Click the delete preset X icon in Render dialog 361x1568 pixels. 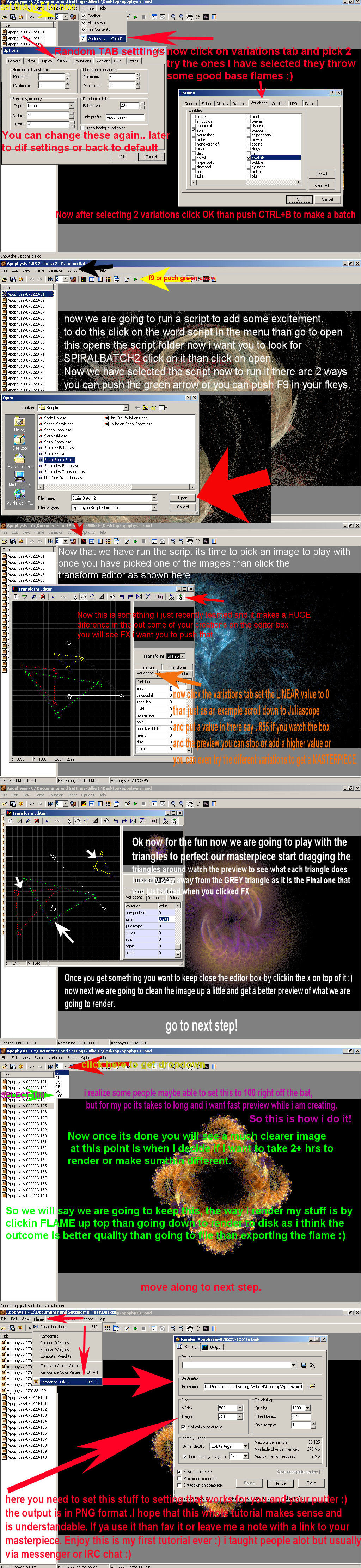coord(312,1365)
